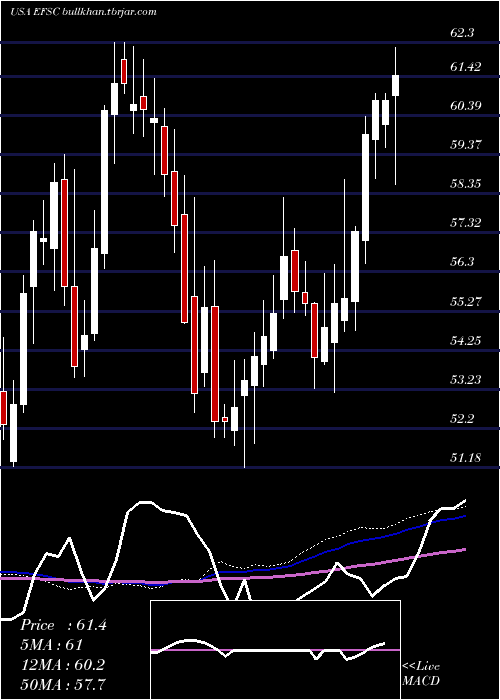Click the MACD line in the inset panel

268,649
